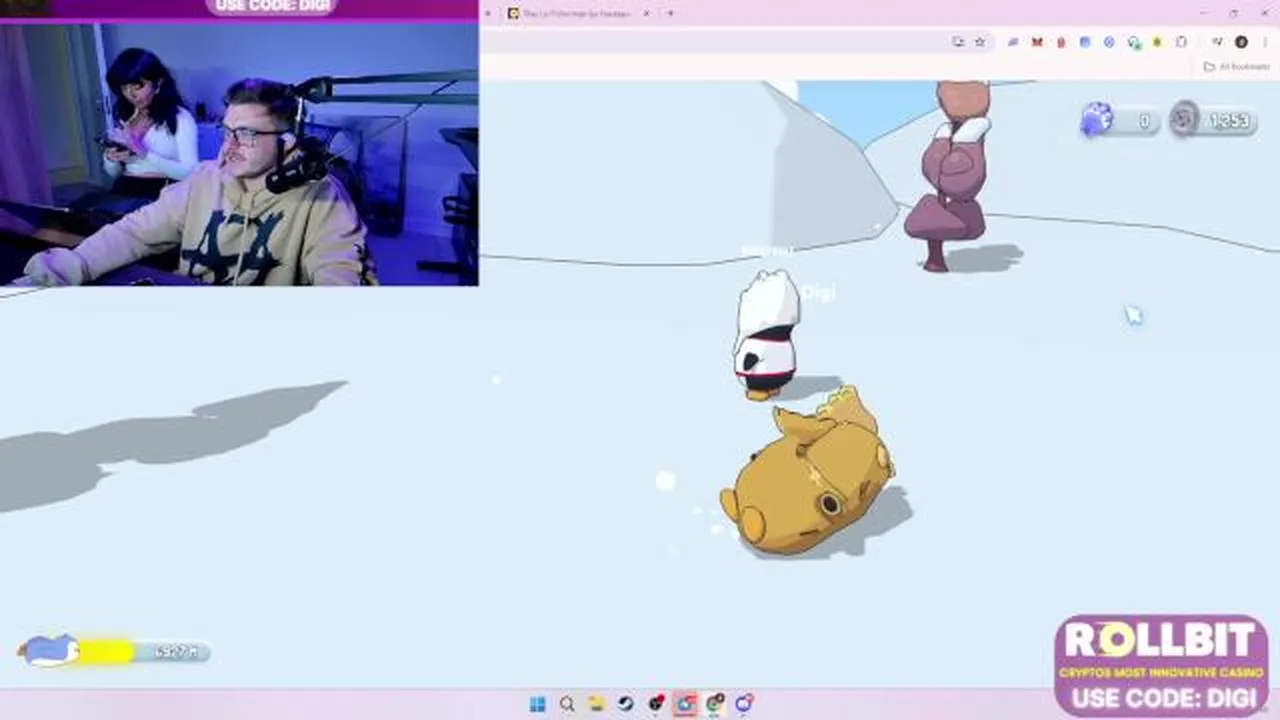The width and height of the screenshot is (1280, 720).
Task: Open Chrome's three-dot menu
Action: coord(1263,42)
